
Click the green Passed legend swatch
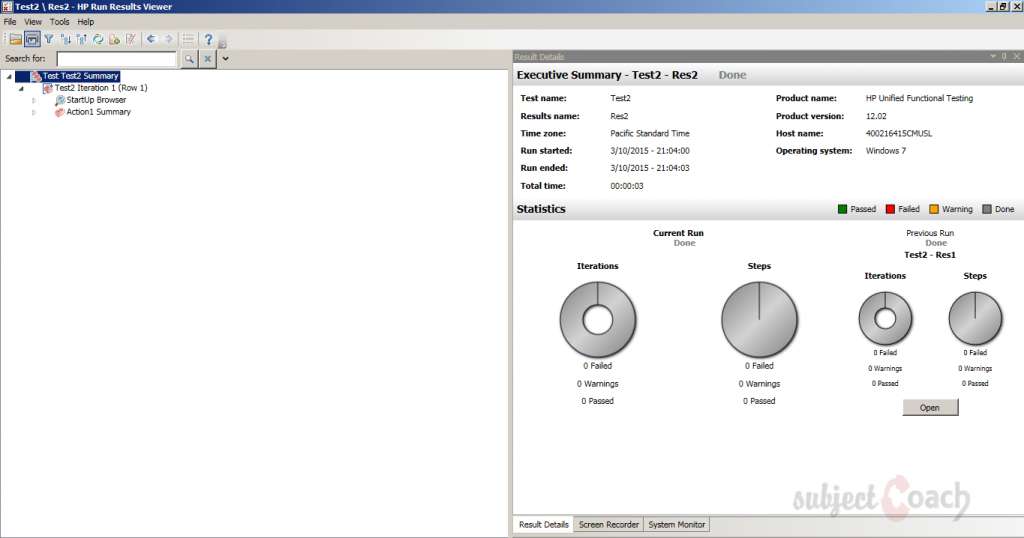(842, 209)
